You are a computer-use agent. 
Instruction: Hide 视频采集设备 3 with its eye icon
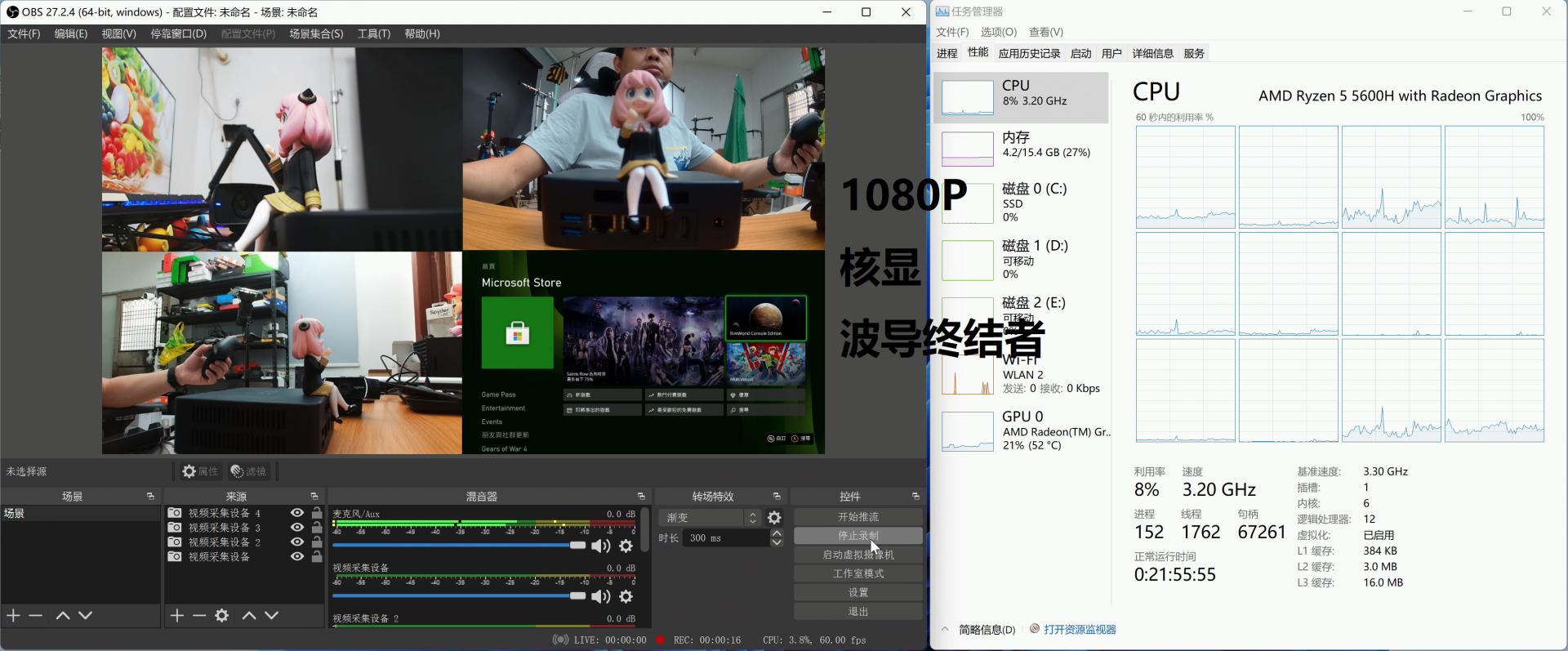(x=297, y=528)
